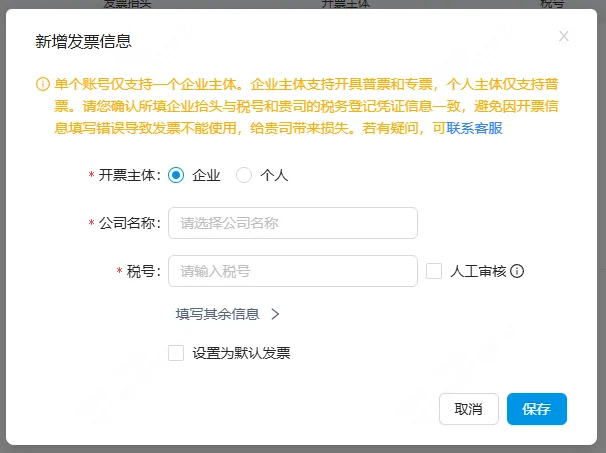
Task: Click the 公司名称 field label
Action: pos(129,223)
